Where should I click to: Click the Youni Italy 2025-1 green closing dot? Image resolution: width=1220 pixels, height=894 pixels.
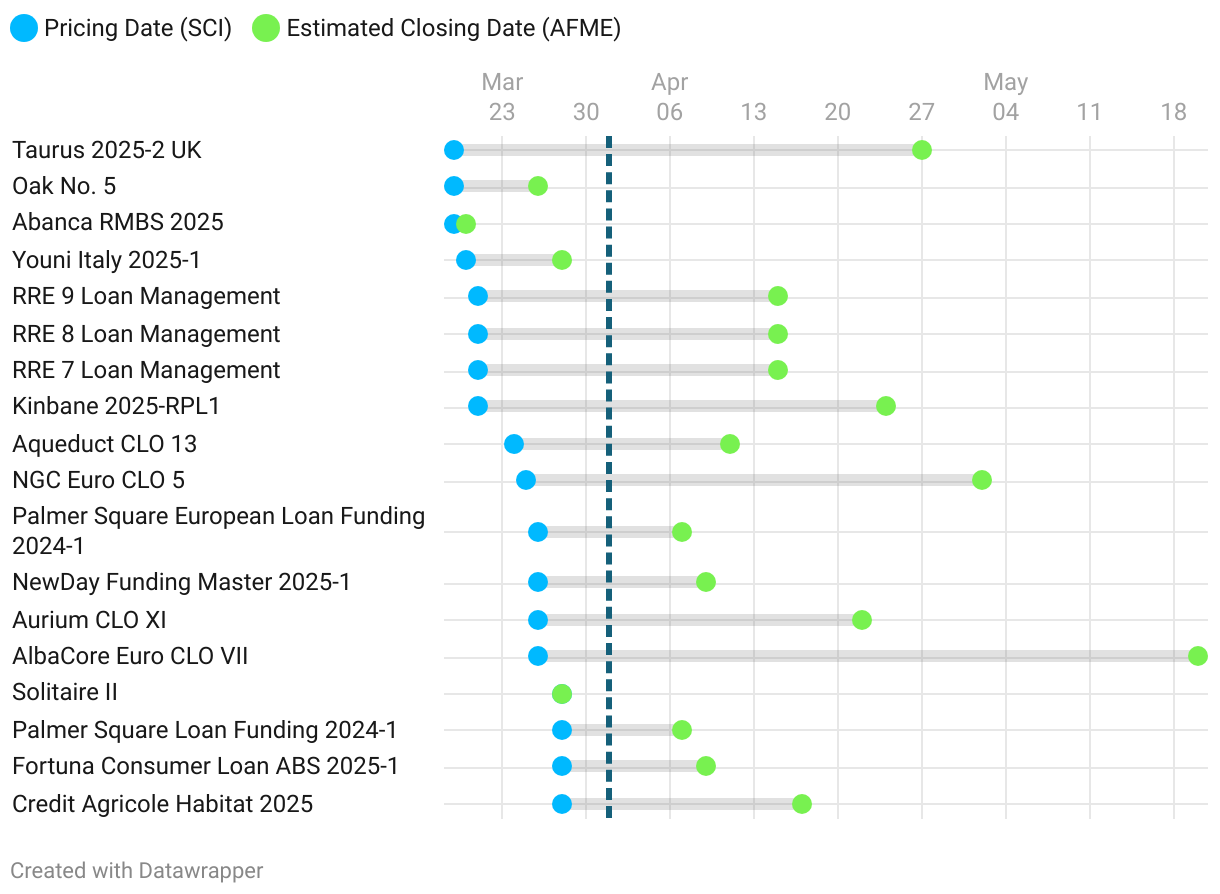(x=562, y=260)
